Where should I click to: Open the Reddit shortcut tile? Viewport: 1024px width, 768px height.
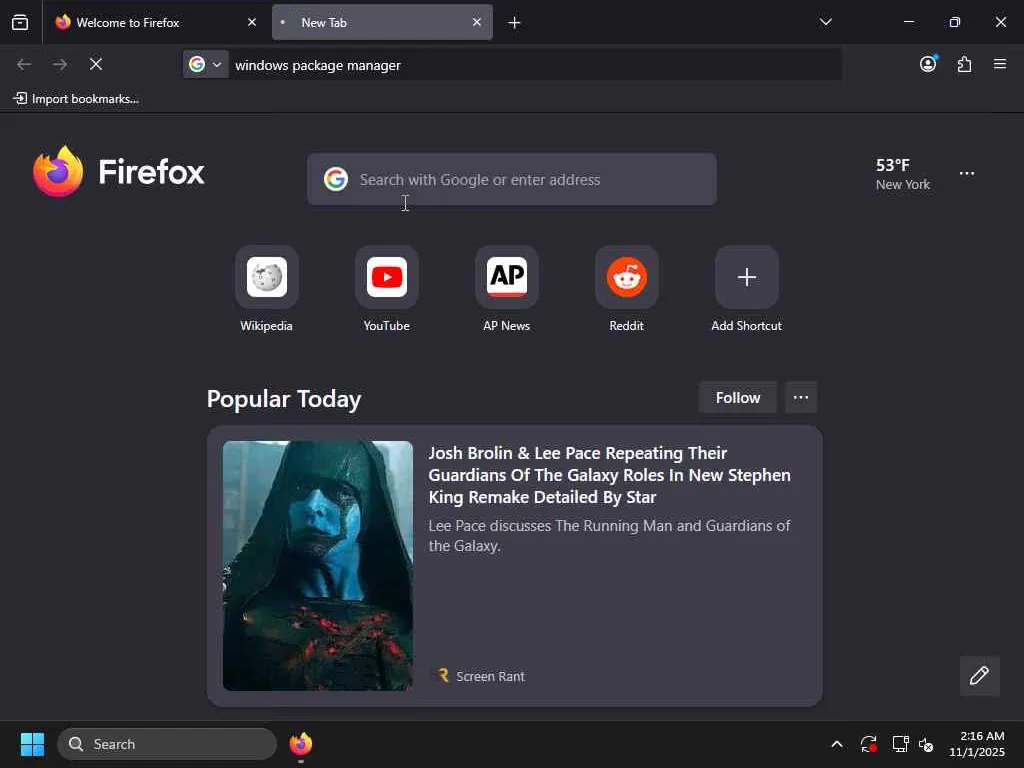pos(627,277)
